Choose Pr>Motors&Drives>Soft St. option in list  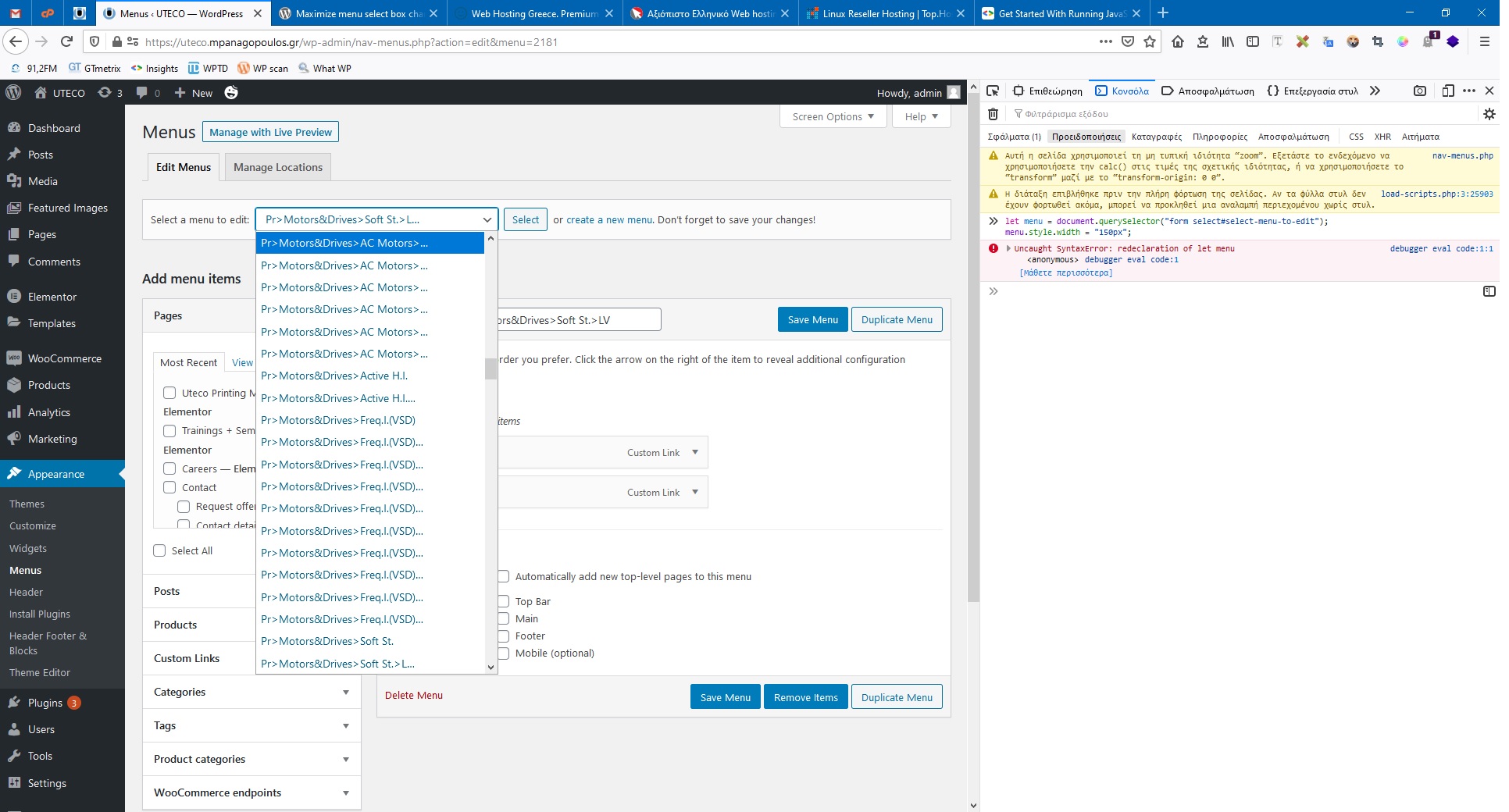tap(370, 641)
